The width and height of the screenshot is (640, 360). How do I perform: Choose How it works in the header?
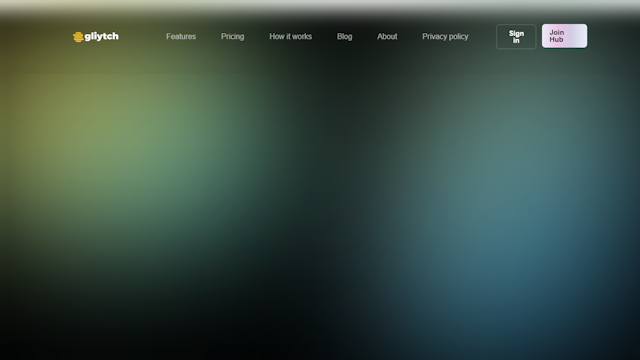(x=291, y=36)
